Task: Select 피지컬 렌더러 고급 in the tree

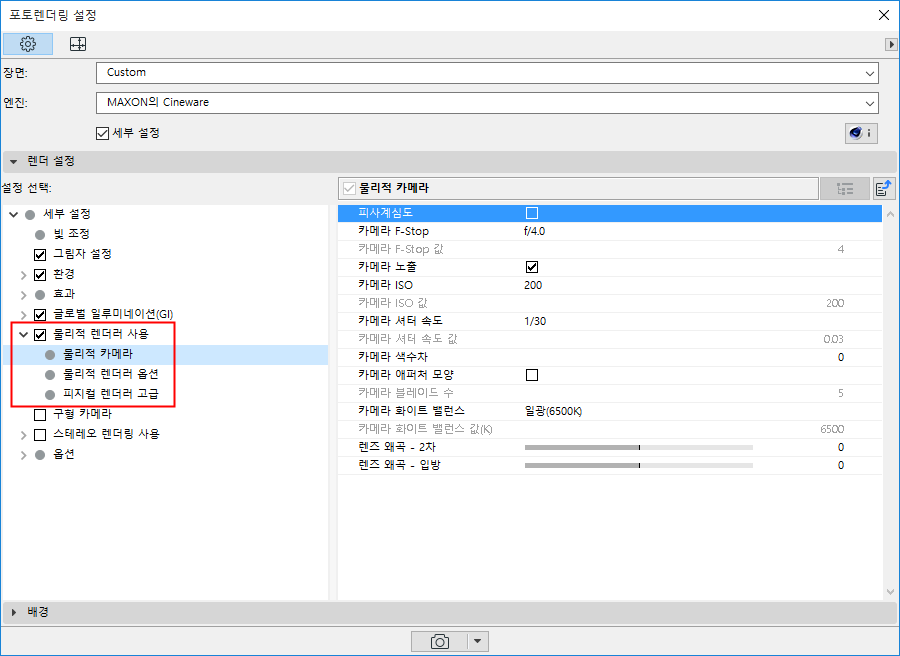Action: [110, 394]
